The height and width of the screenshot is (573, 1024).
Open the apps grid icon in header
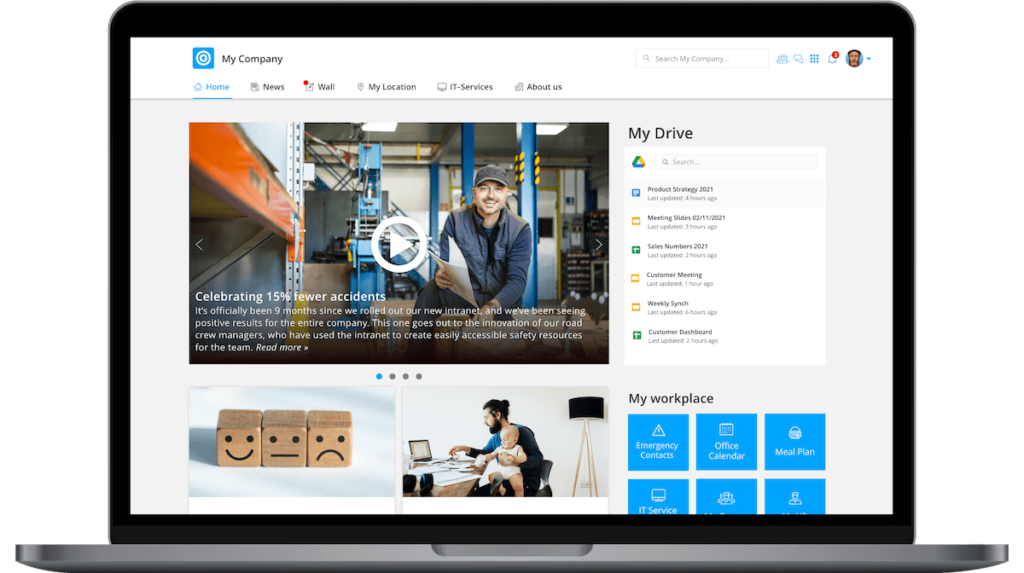814,59
